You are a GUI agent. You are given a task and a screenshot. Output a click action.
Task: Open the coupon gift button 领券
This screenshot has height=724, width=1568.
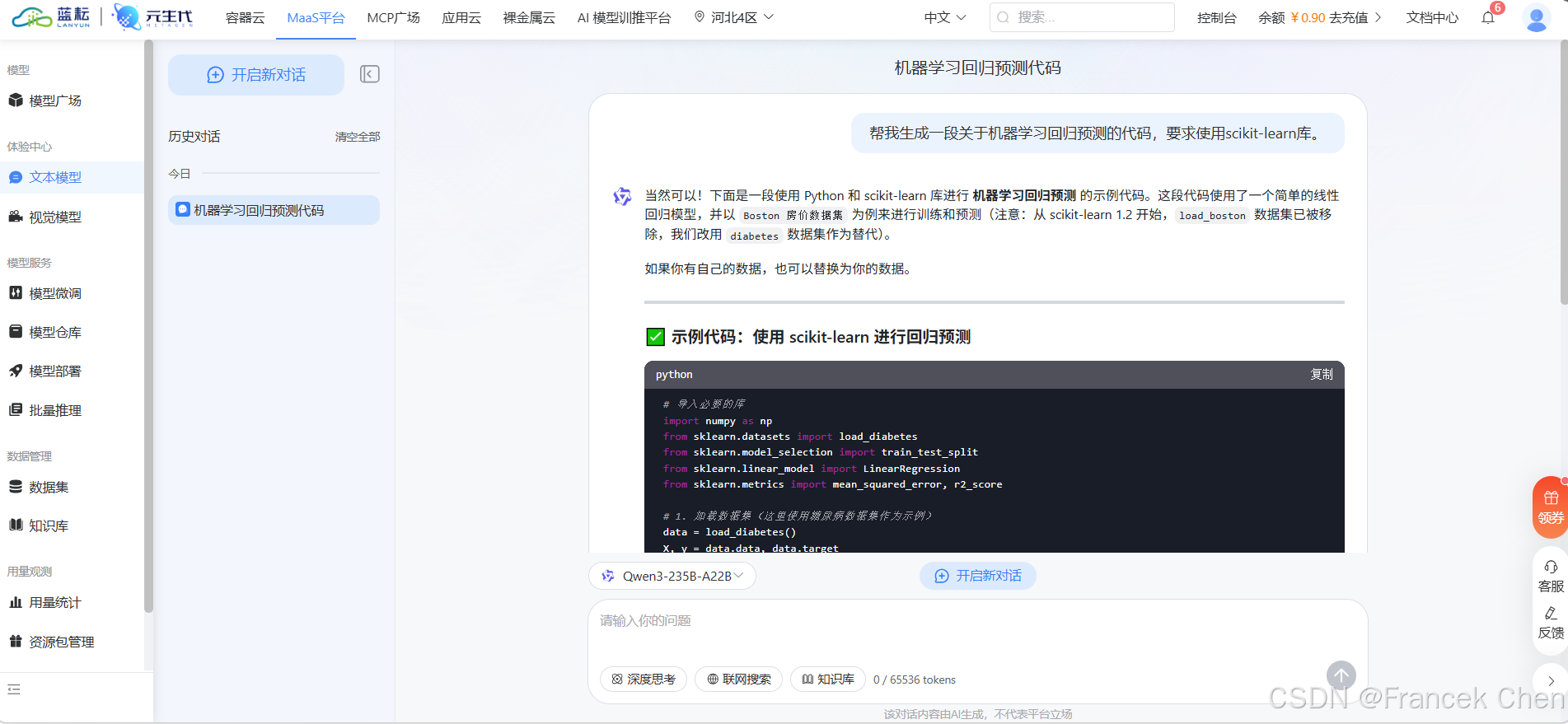click(x=1550, y=507)
